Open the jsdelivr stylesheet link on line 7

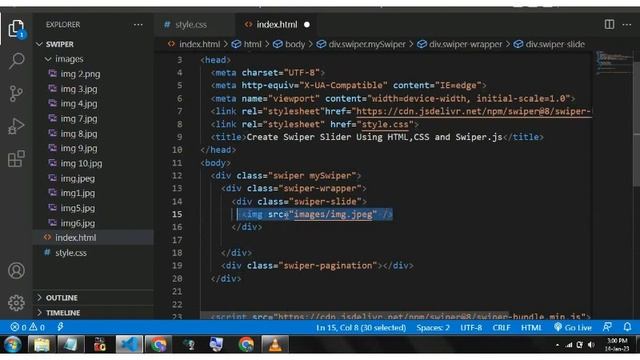[473, 111]
